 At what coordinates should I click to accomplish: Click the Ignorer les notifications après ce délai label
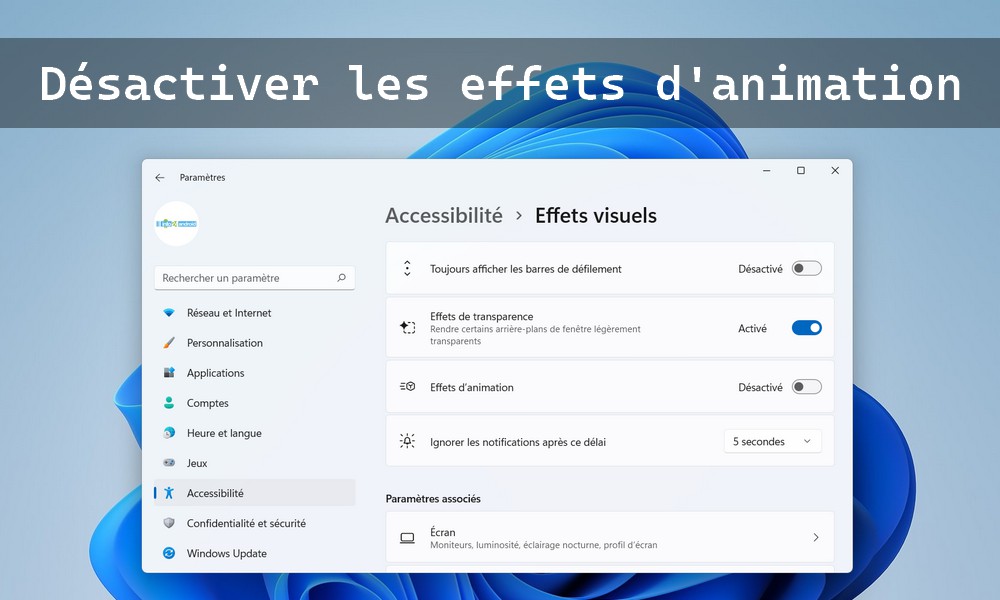[x=518, y=442]
